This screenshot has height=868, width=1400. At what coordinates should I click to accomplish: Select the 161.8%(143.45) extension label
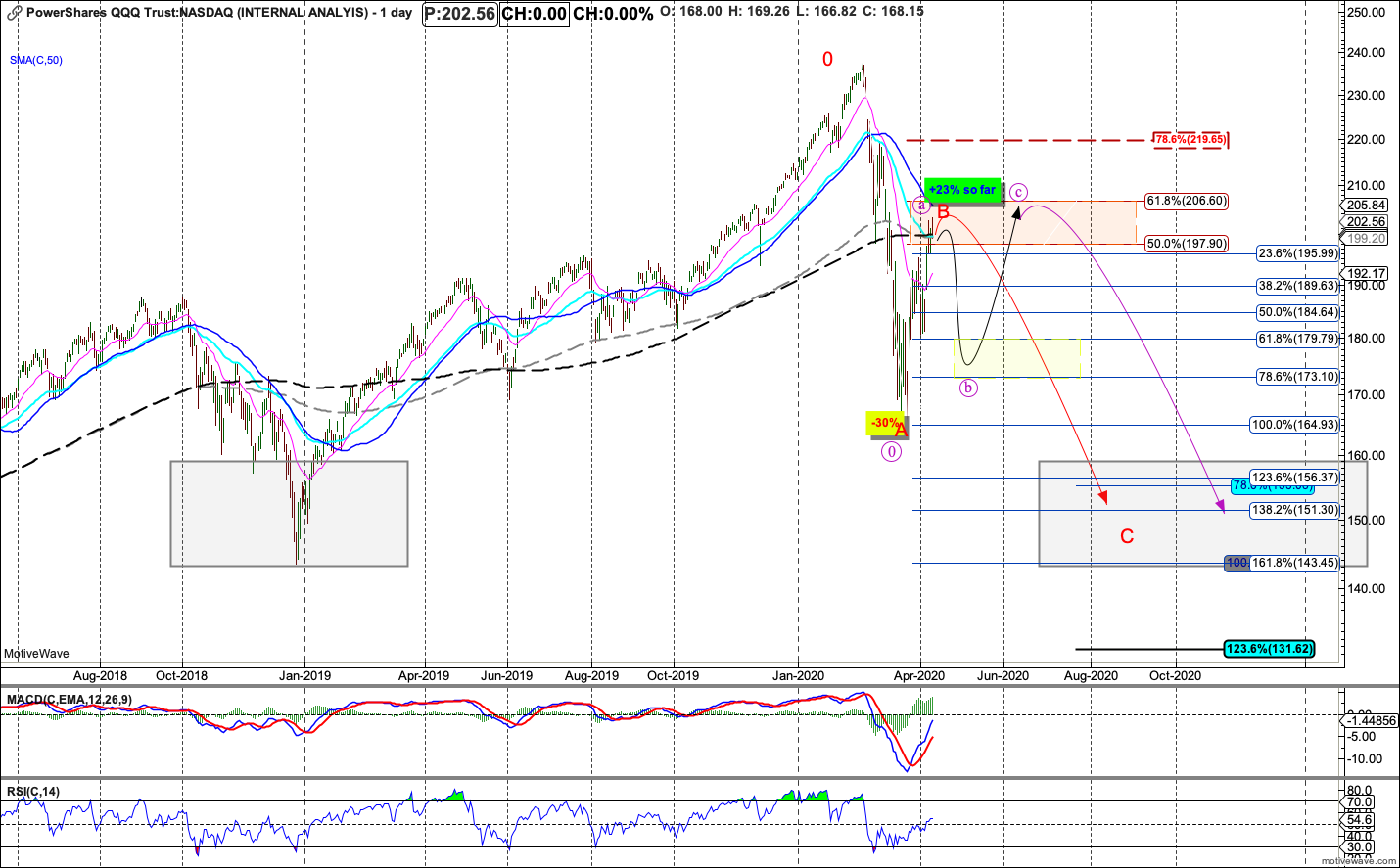tap(1295, 563)
